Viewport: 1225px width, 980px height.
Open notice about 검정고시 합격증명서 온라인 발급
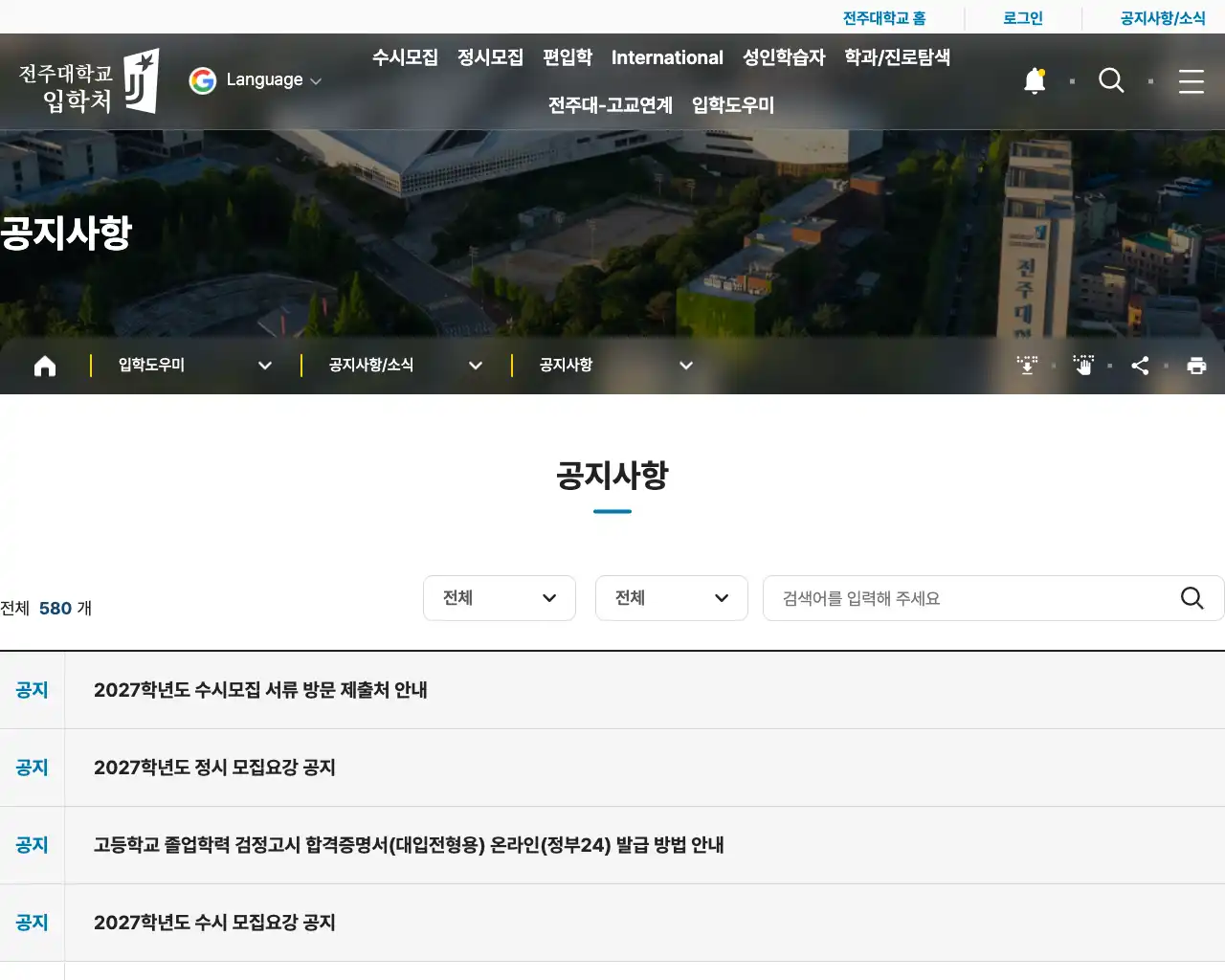[409, 845]
